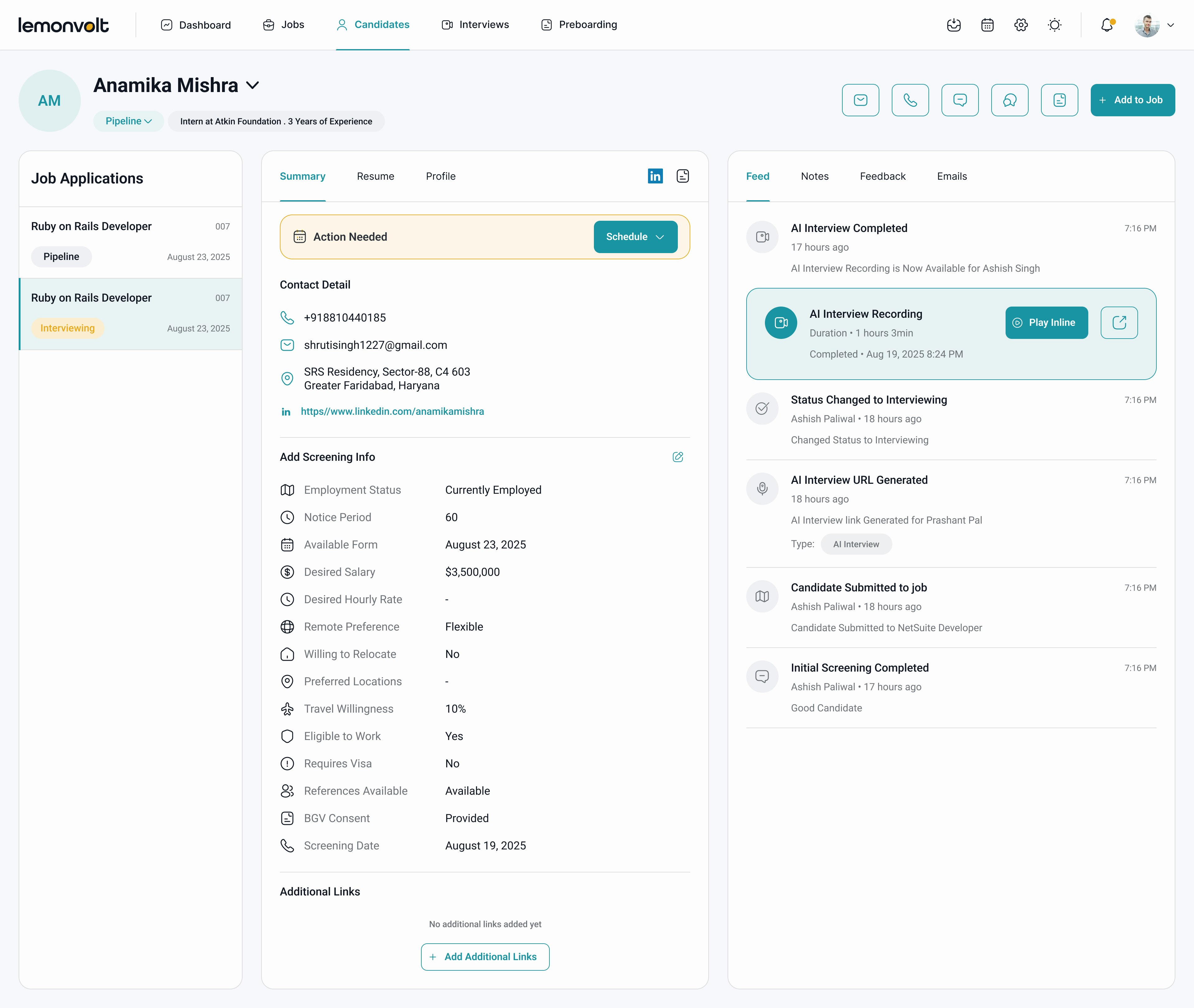The image size is (1194, 1008).
Task: Toggle light/dark theme with the sun icon
Action: [1054, 25]
